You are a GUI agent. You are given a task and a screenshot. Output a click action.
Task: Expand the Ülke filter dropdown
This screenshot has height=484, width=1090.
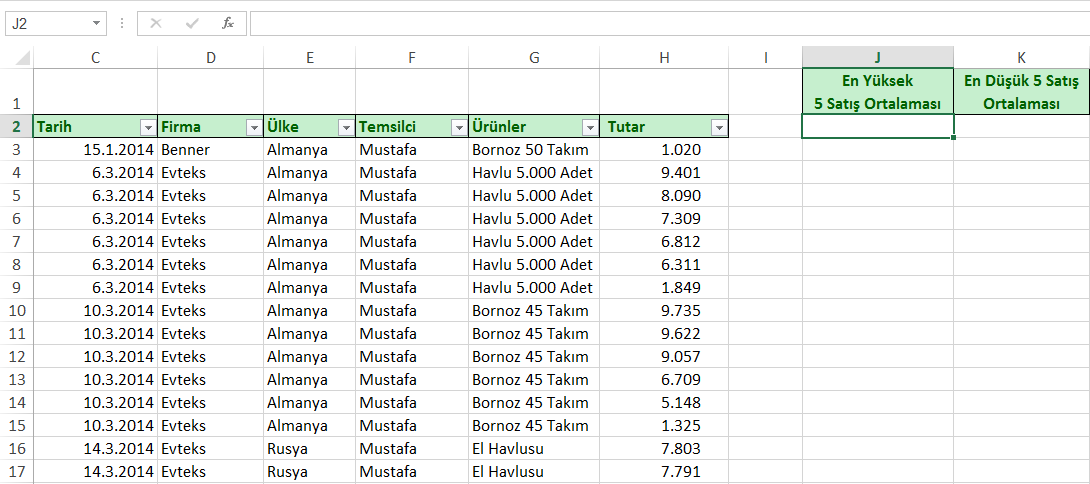click(x=345, y=127)
